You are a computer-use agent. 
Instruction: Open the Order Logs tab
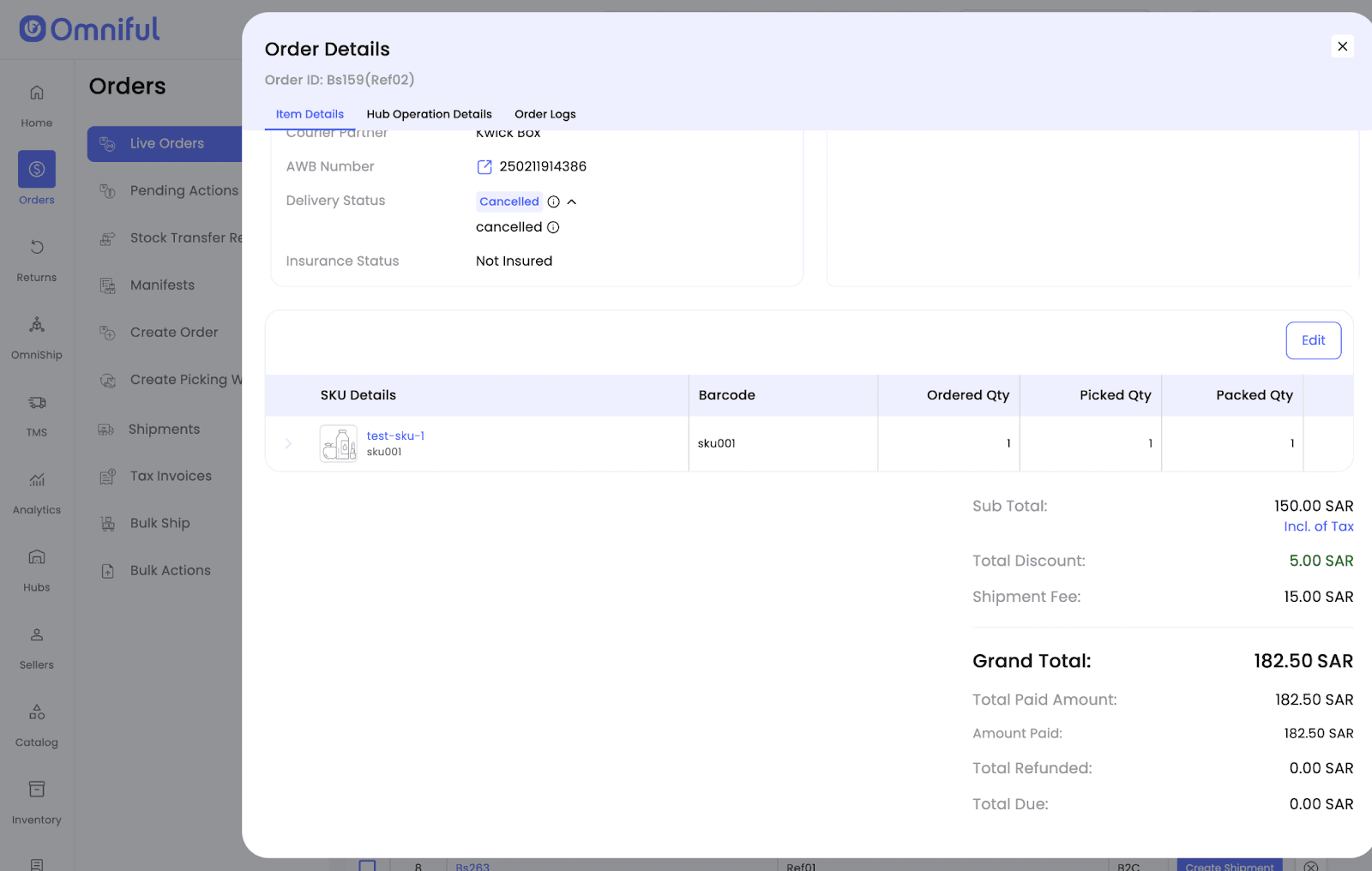pos(545,114)
